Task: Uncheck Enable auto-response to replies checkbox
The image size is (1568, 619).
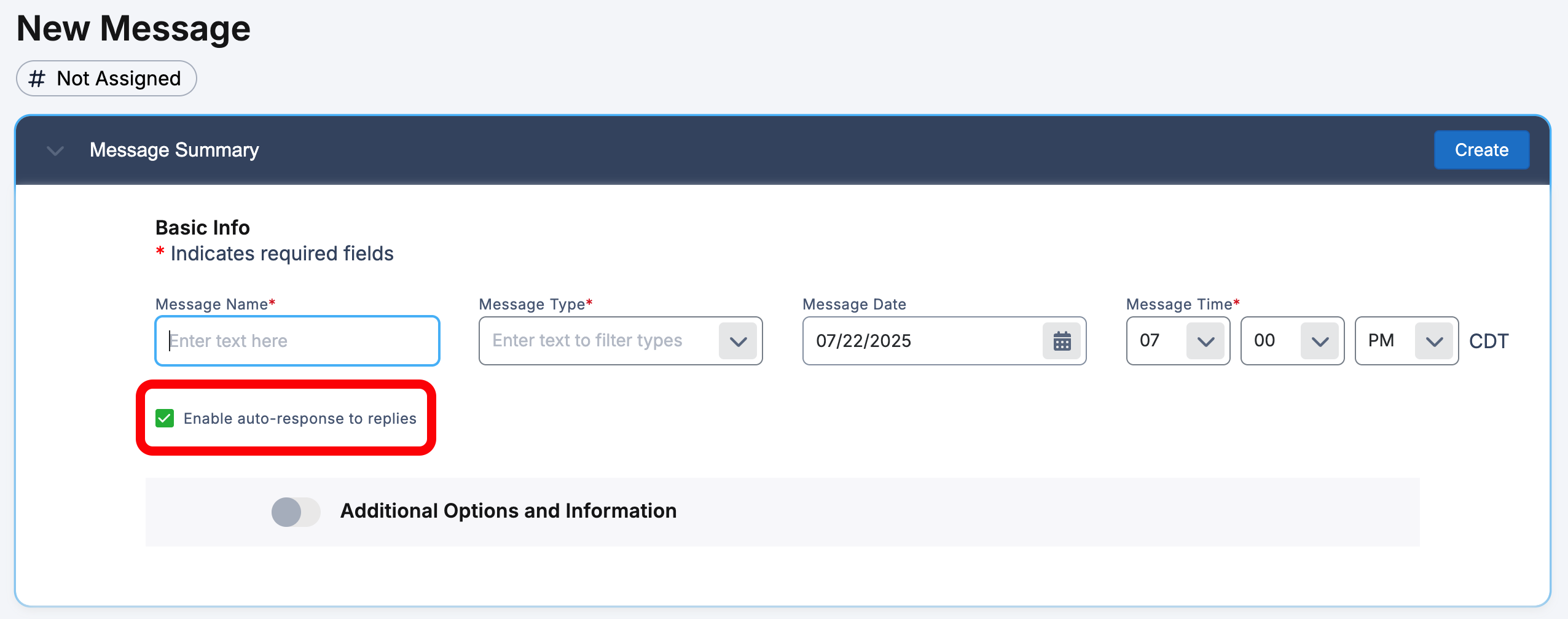Action: pyautogui.click(x=165, y=418)
